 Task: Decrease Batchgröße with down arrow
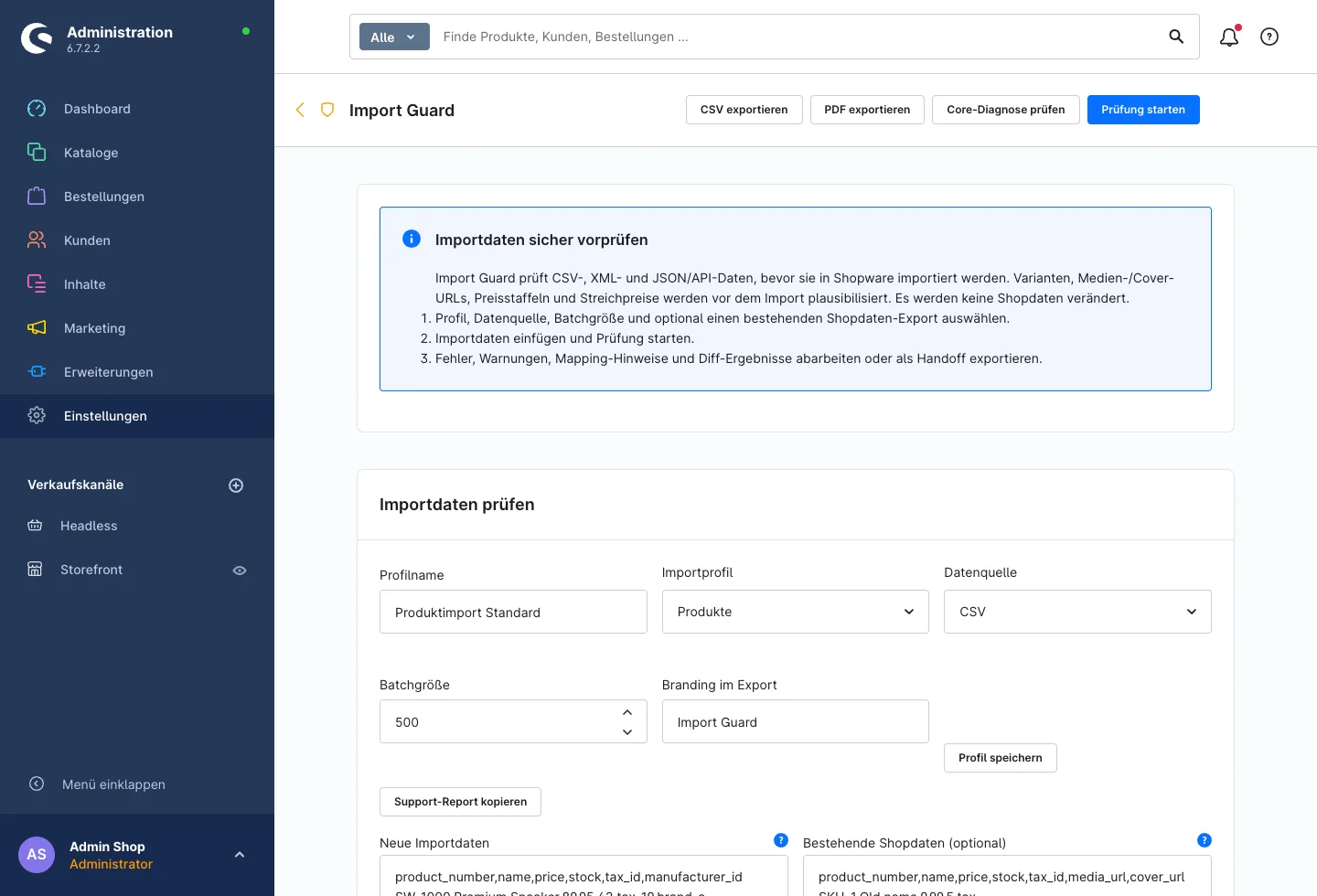[627, 731]
